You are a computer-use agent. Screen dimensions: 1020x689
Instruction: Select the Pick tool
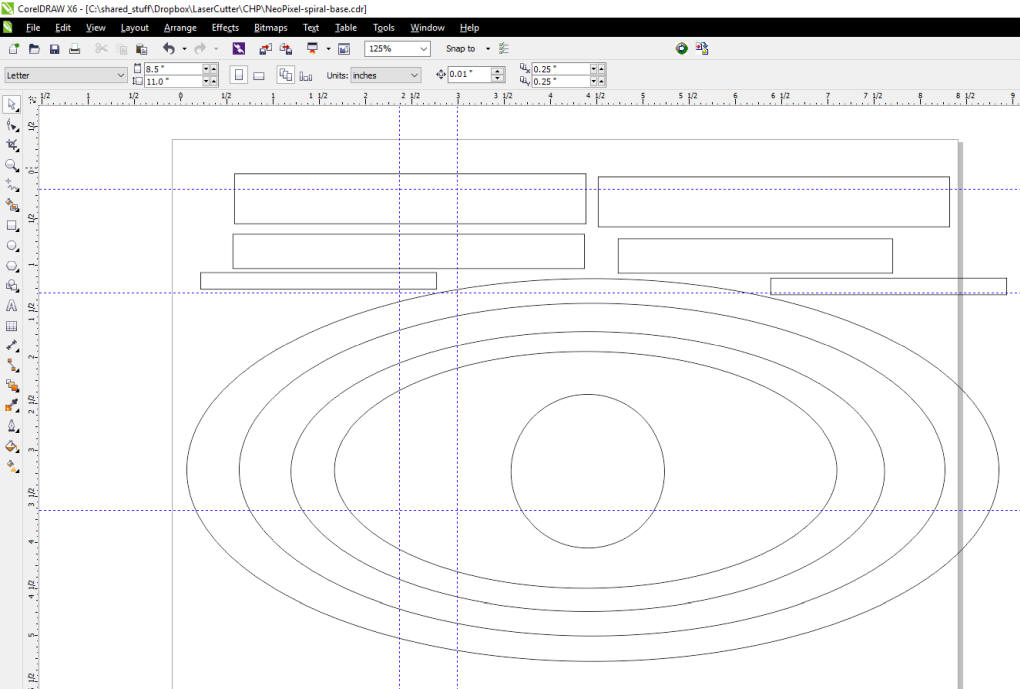coord(12,105)
